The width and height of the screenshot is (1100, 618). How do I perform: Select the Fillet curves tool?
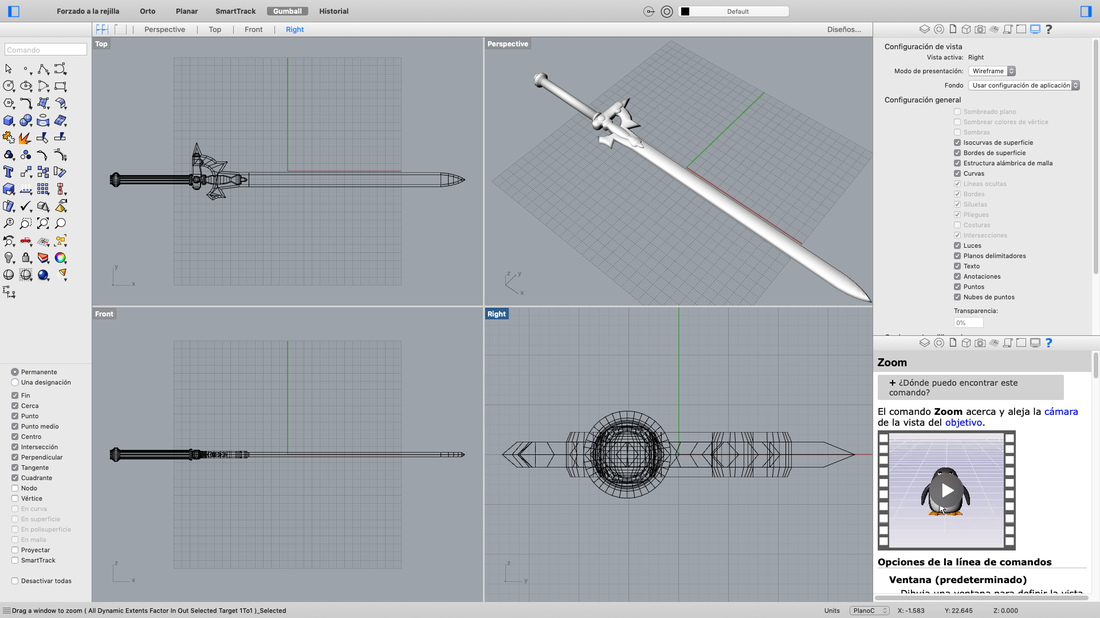26,103
